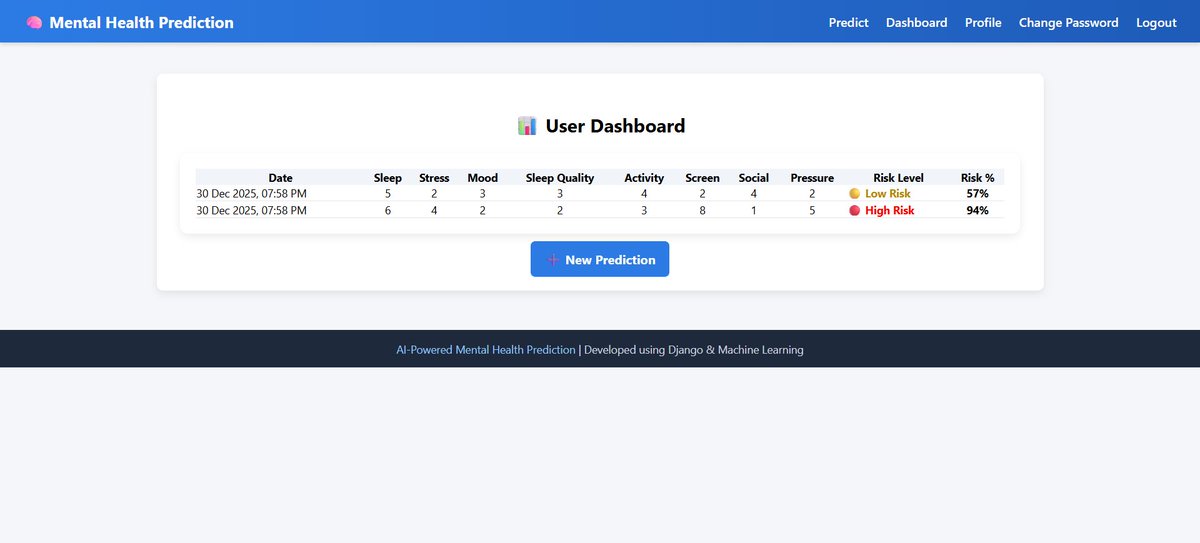Screen dimensions: 1200x543
Task: Log out using the Logout link
Action: click(x=1156, y=22)
